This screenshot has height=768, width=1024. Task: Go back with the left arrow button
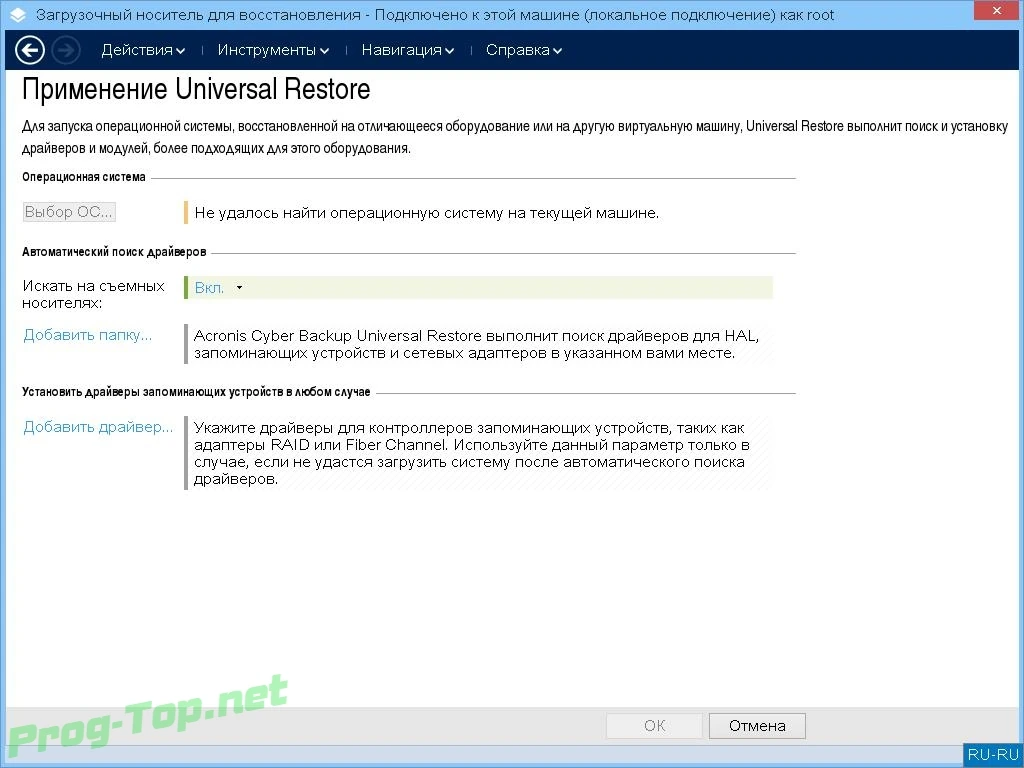pyautogui.click(x=30, y=50)
